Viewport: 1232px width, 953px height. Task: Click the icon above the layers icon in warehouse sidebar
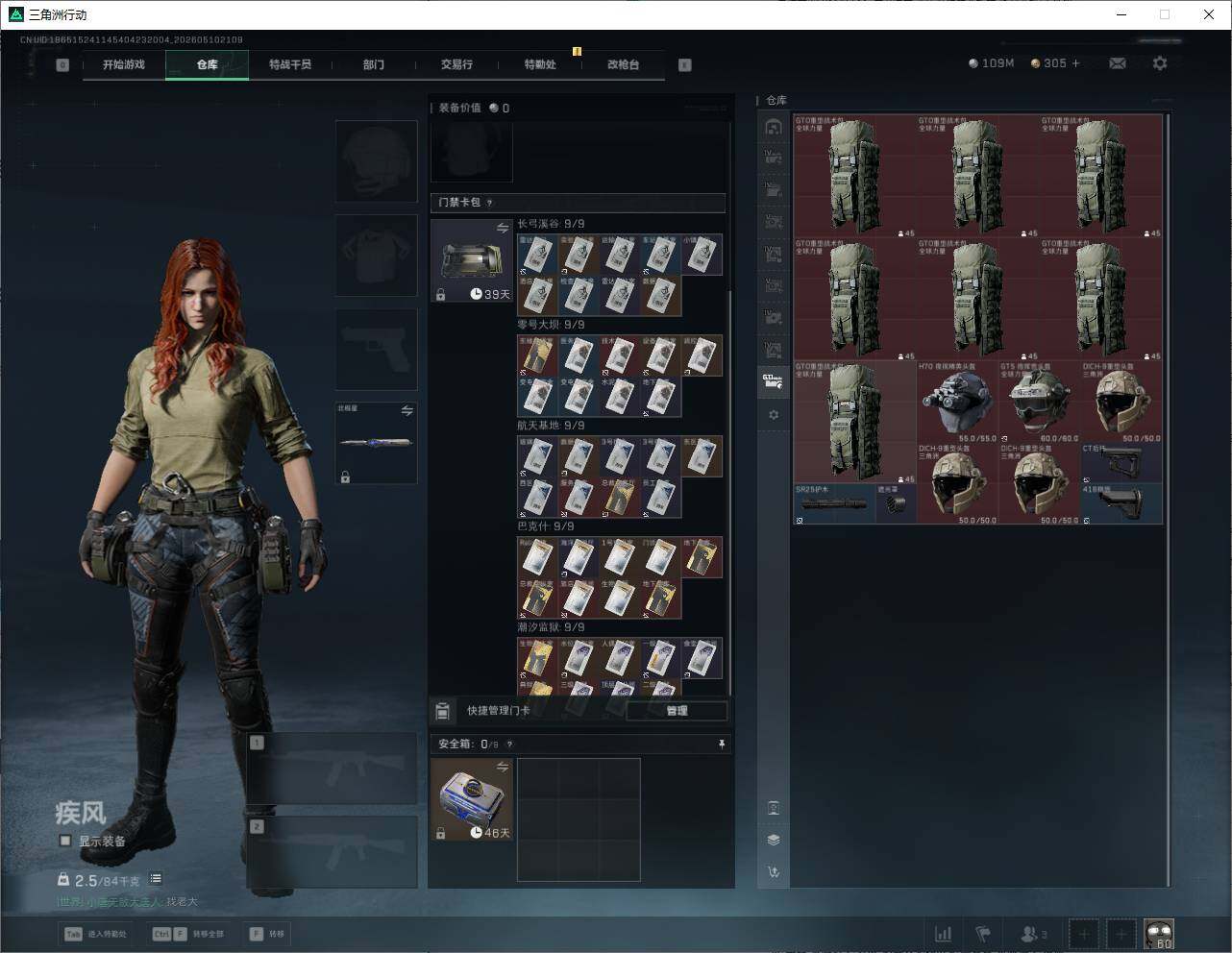click(774, 808)
